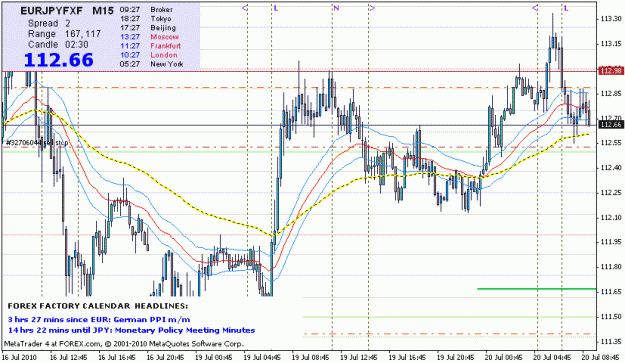Click the German PPI m/m headline
The height and width of the screenshot is (363, 625).
pyautogui.click(x=99, y=320)
